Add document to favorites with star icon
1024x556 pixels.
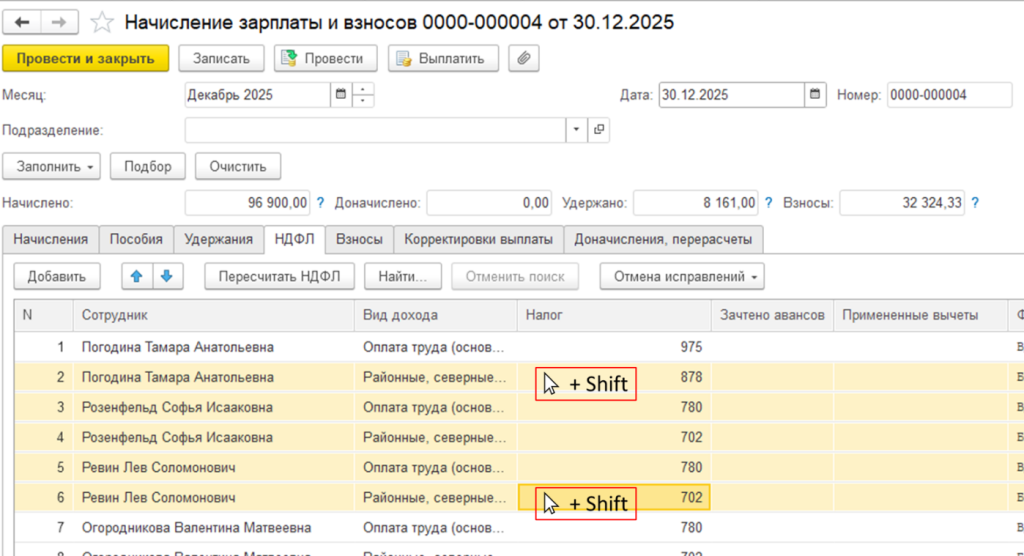pos(100,22)
